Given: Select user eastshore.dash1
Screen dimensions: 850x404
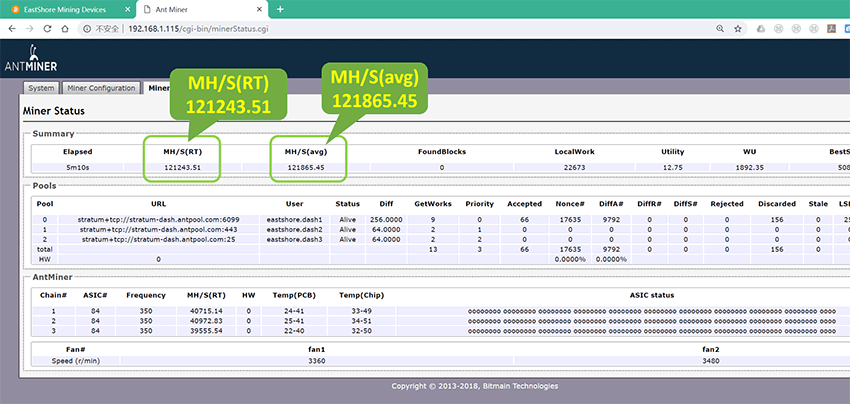Looking at the screenshot, I should 294,220.
